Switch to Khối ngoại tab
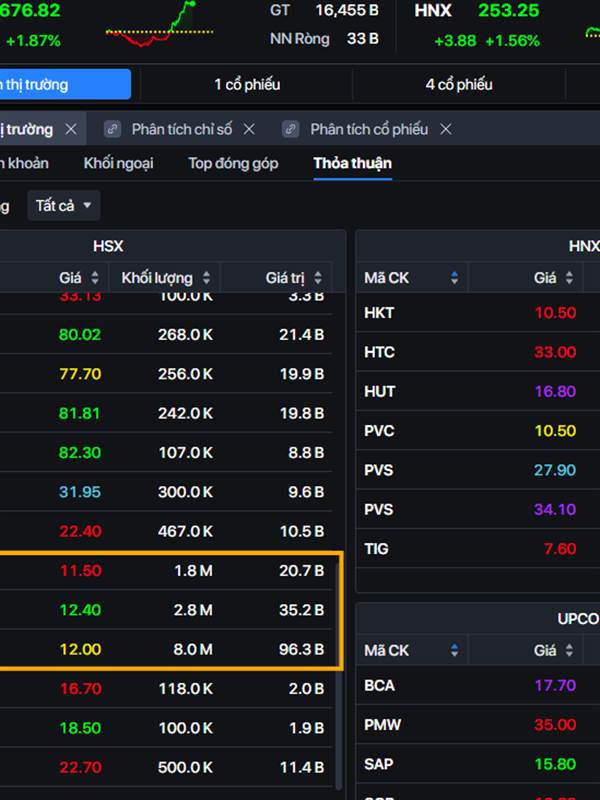The height and width of the screenshot is (800, 600). (x=119, y=163)
